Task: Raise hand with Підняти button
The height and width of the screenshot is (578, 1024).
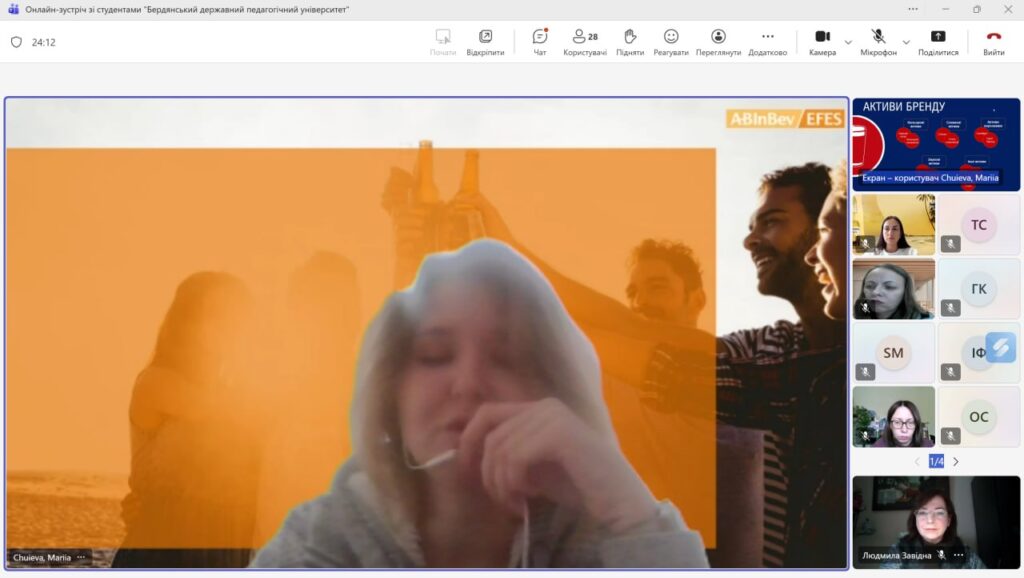Action: [x=630, y=41]
